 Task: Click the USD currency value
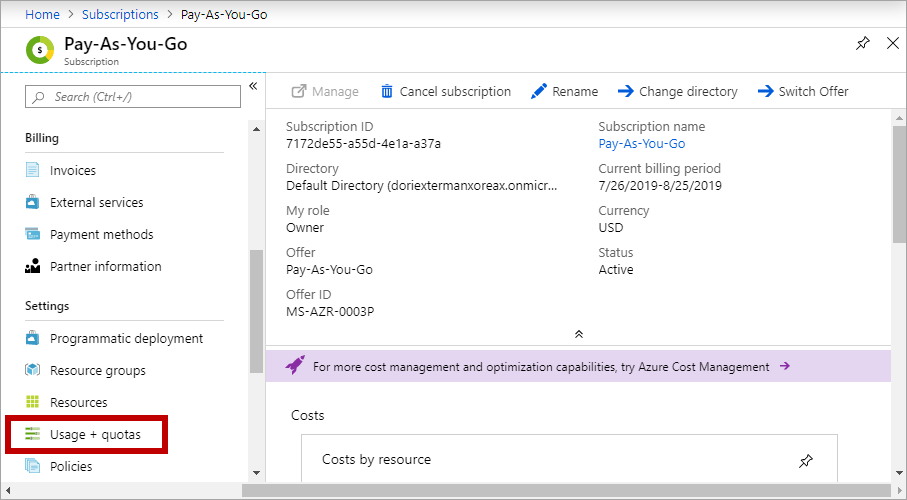pos(611,227)
